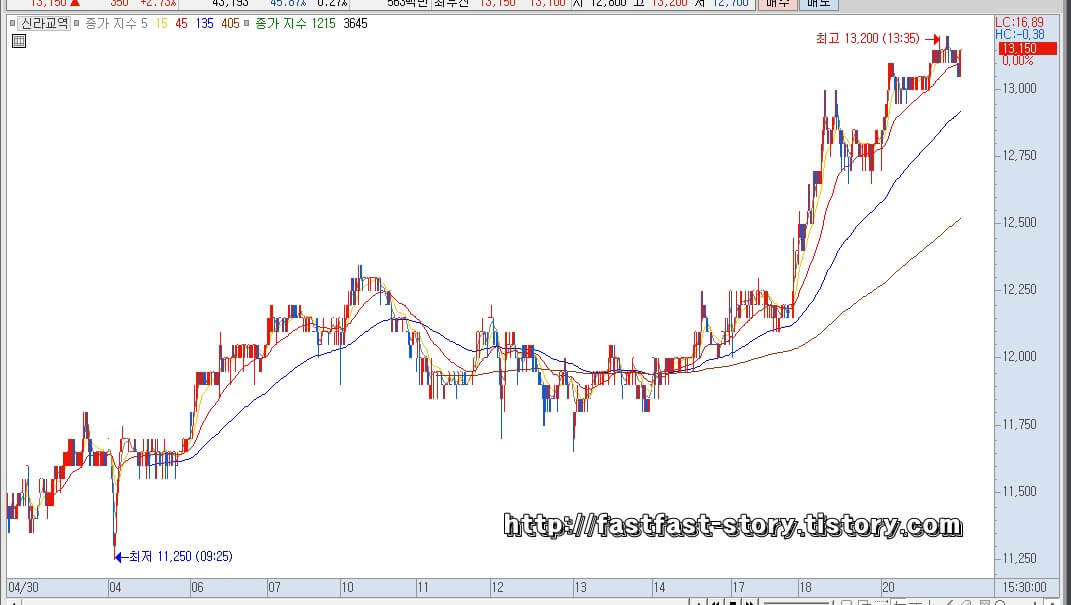Click the 20 date axis label
Viewport: 1071px width, 605px height.
click(888, 587)
